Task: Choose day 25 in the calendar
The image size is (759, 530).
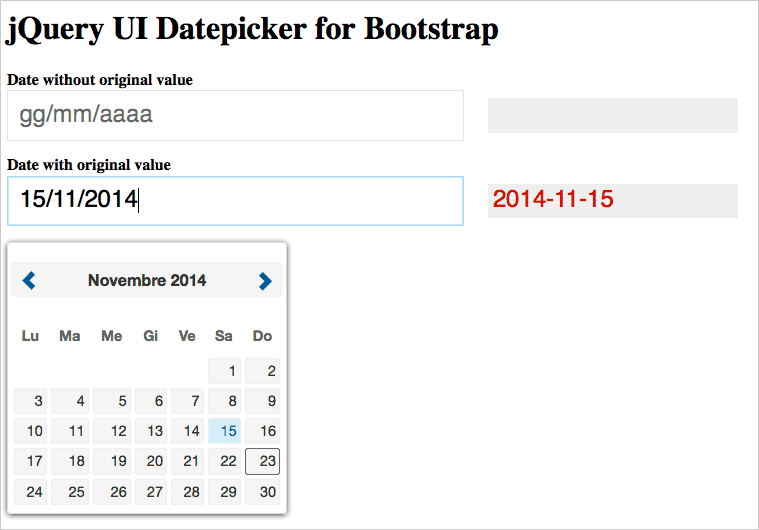Action: [70, 492]
